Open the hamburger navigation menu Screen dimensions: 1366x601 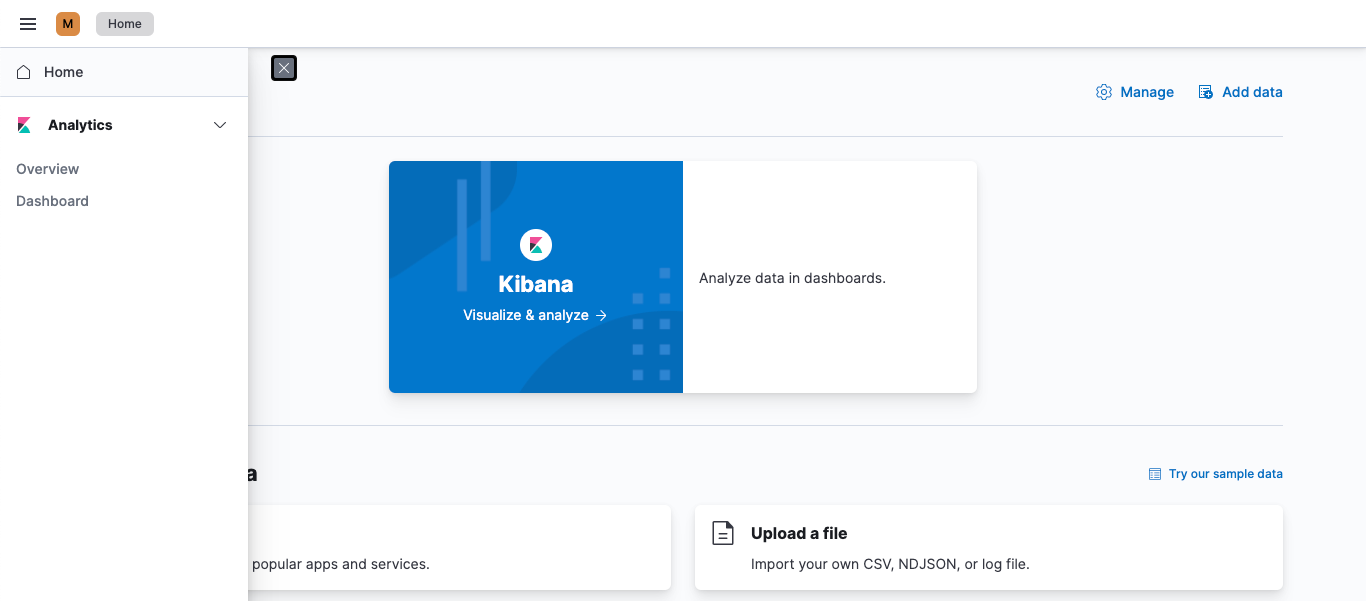point(27,23)
